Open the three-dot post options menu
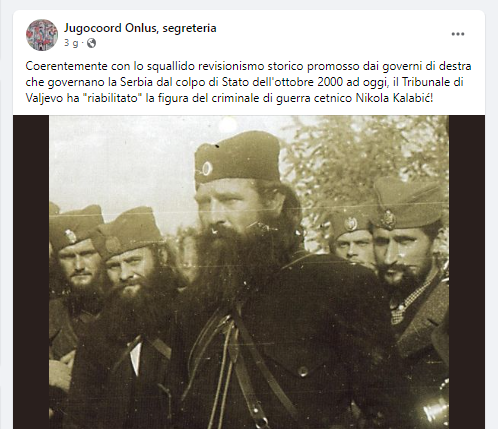This screenshot has height=429, width=498. [x=458, y=34]
